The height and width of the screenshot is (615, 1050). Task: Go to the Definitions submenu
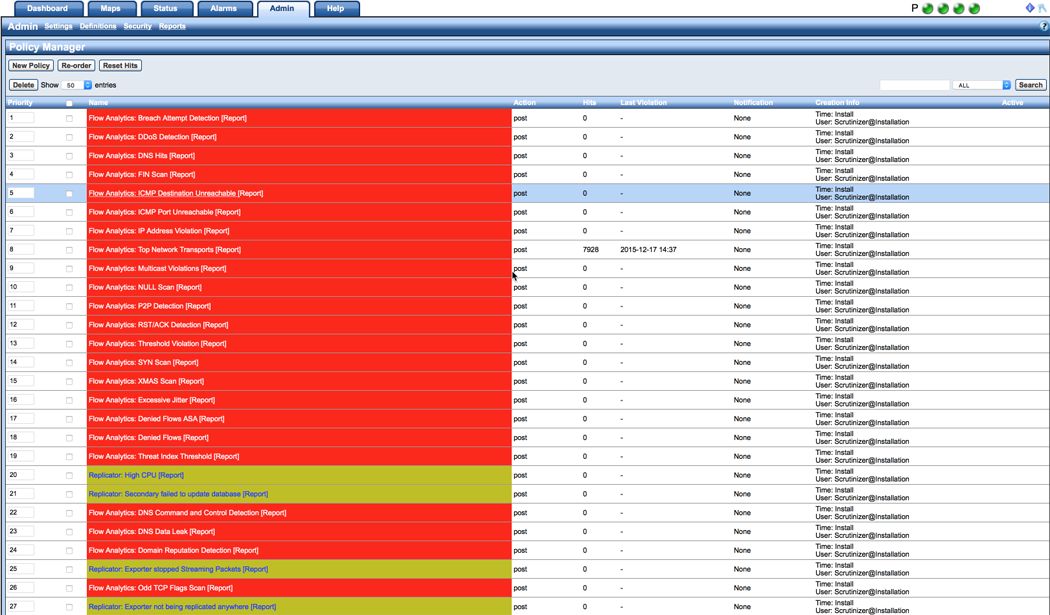(x=98, y=27)
